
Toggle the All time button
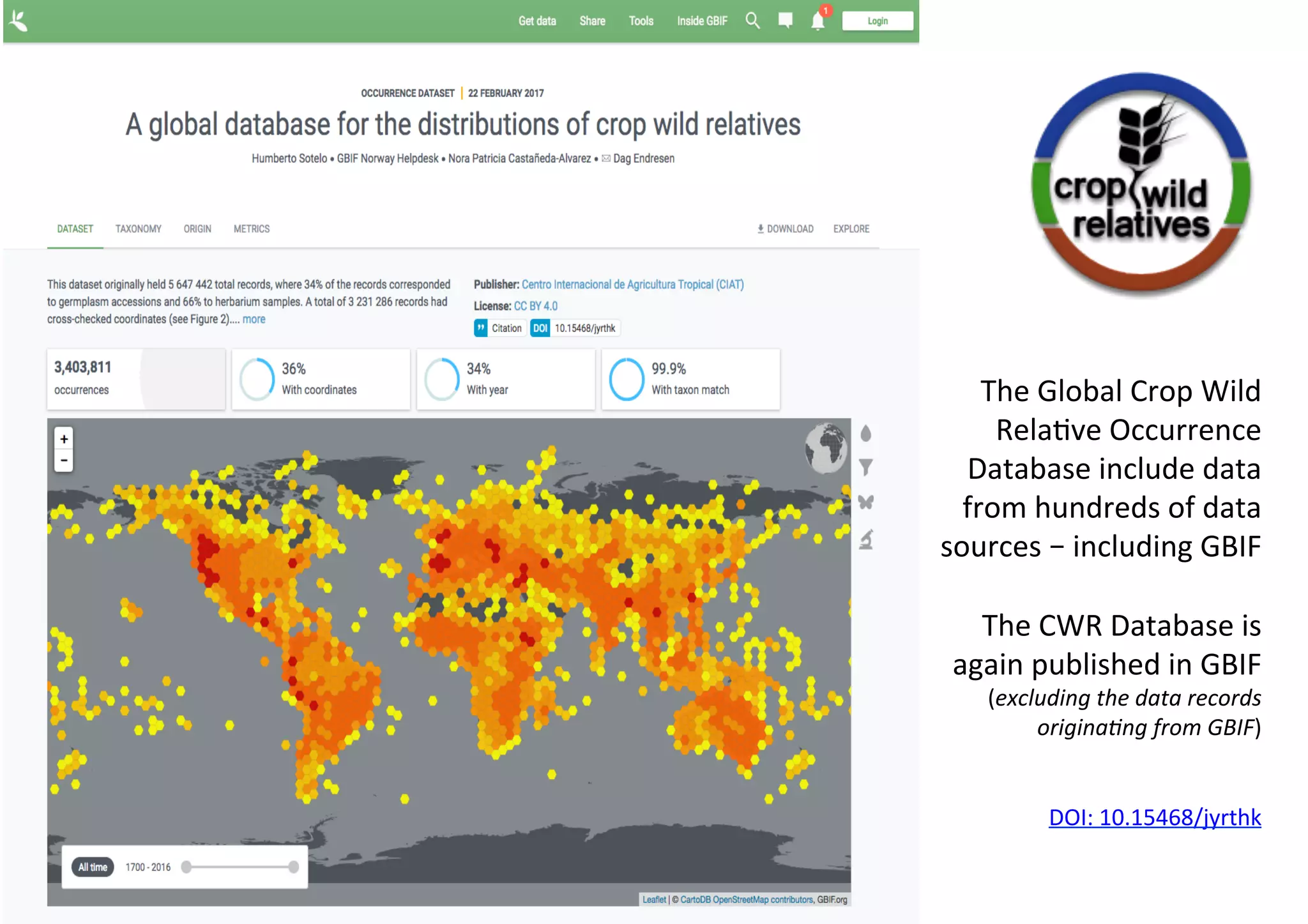click(93, 867)
